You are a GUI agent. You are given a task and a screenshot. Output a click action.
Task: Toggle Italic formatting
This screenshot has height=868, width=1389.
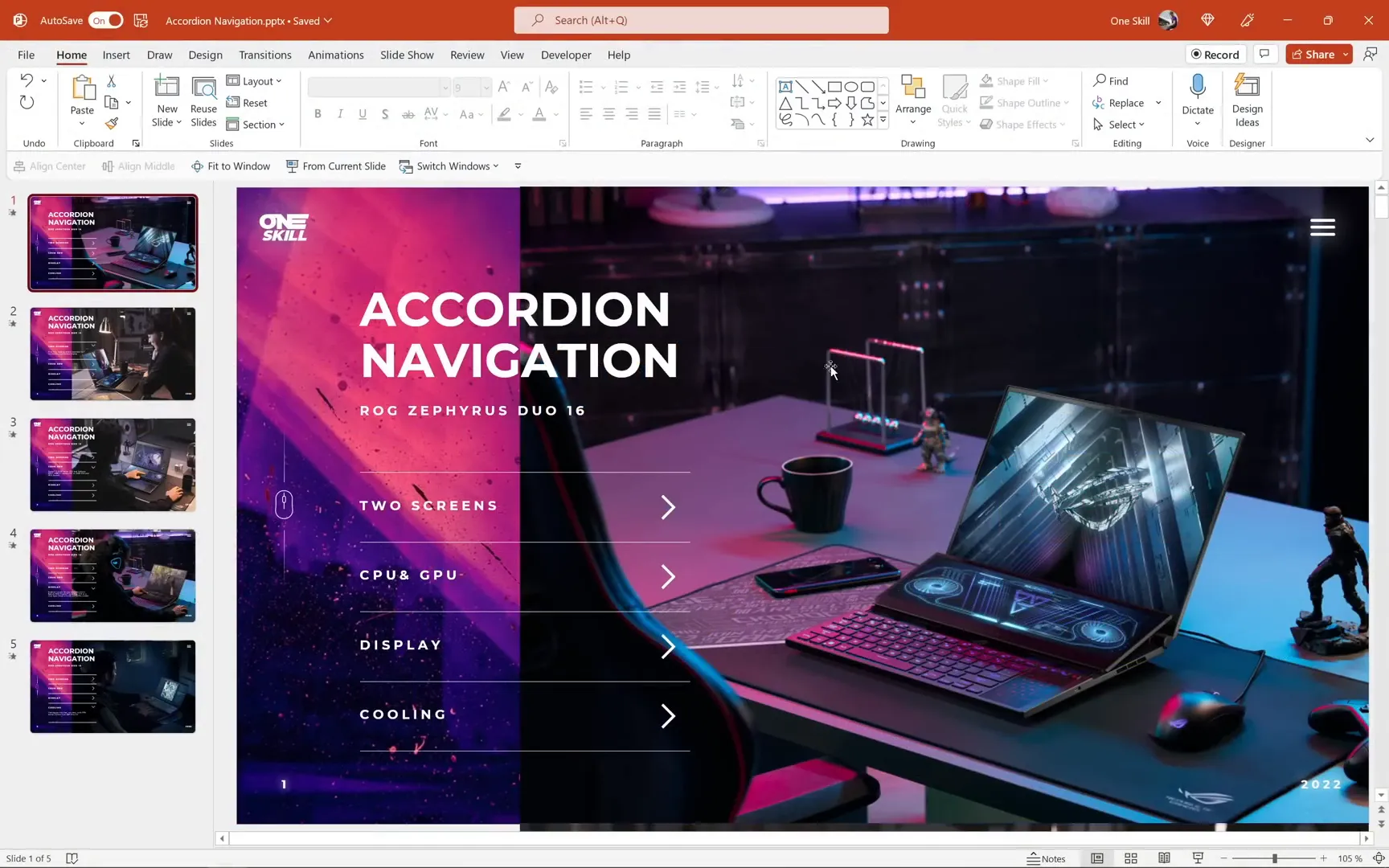pos(340,114)
